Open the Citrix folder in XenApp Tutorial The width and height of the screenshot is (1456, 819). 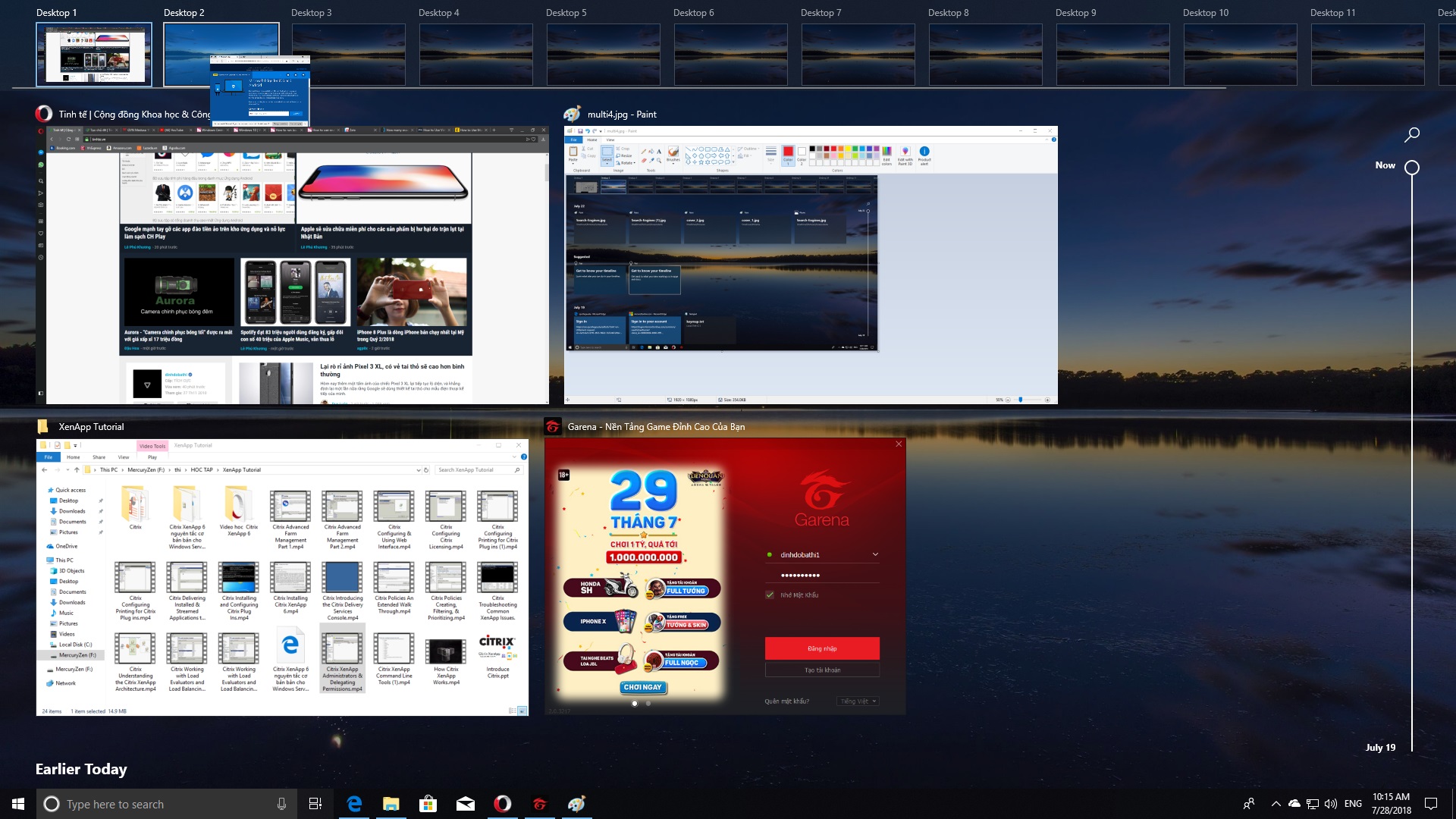[136, 510]
